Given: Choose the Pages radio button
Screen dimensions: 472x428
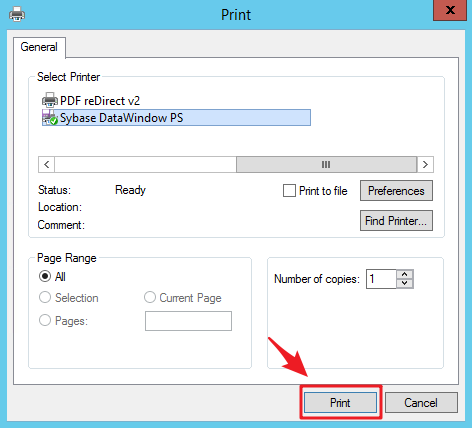Looking at the screenshot, I should 45,320.
